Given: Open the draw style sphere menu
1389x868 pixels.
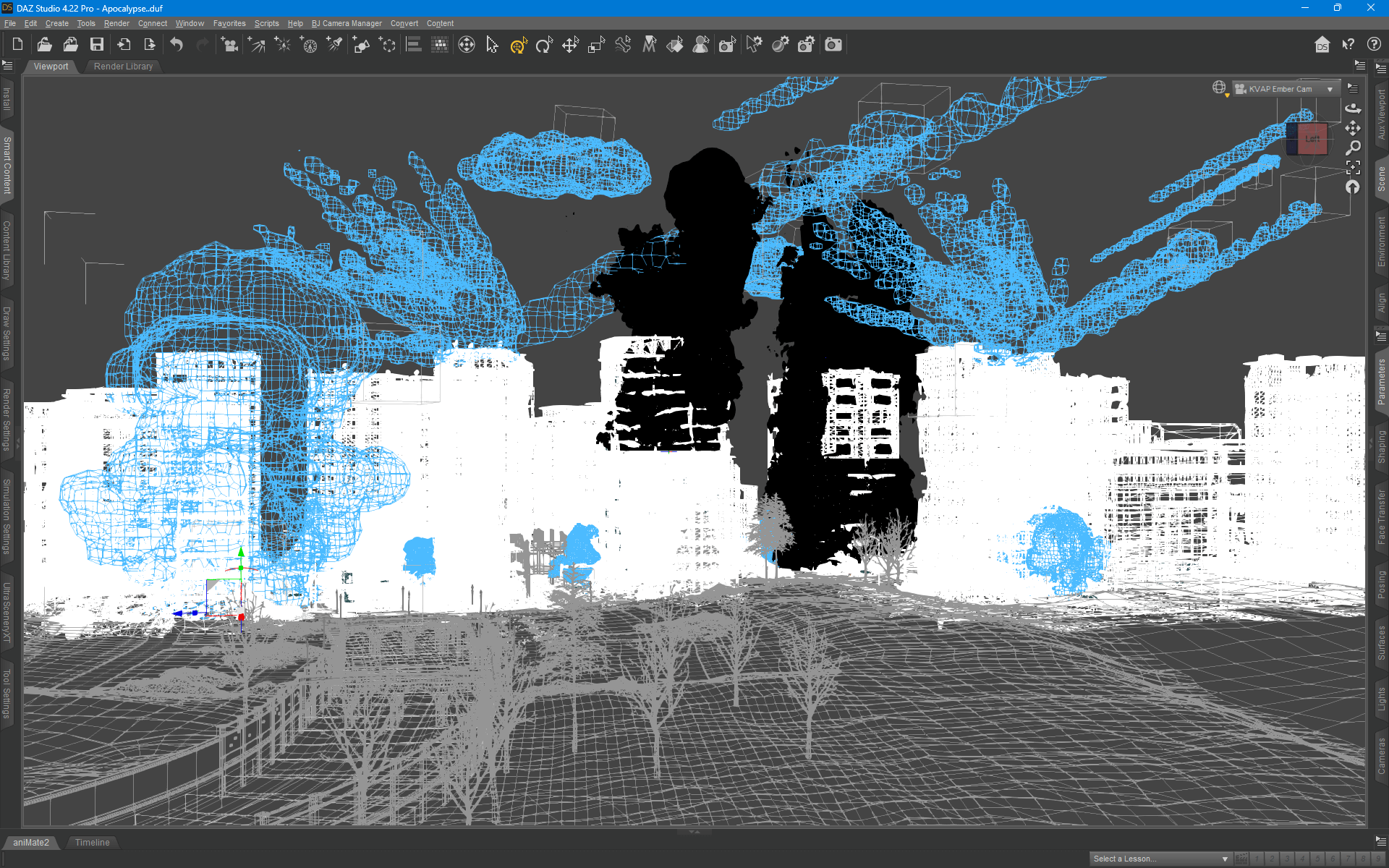Looking at the screenshot, I should [1220, 88].
